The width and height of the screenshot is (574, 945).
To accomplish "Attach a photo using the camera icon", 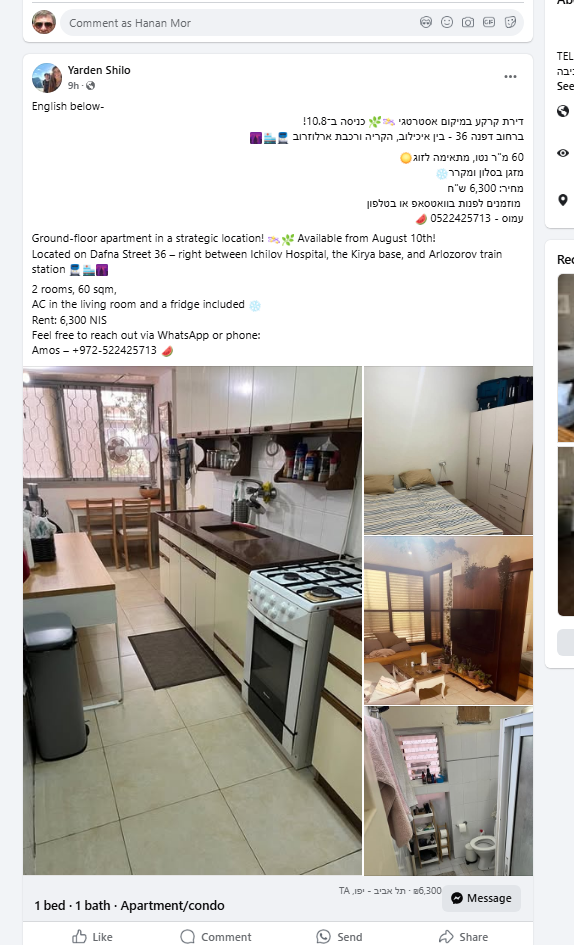I will click(468, 23).
